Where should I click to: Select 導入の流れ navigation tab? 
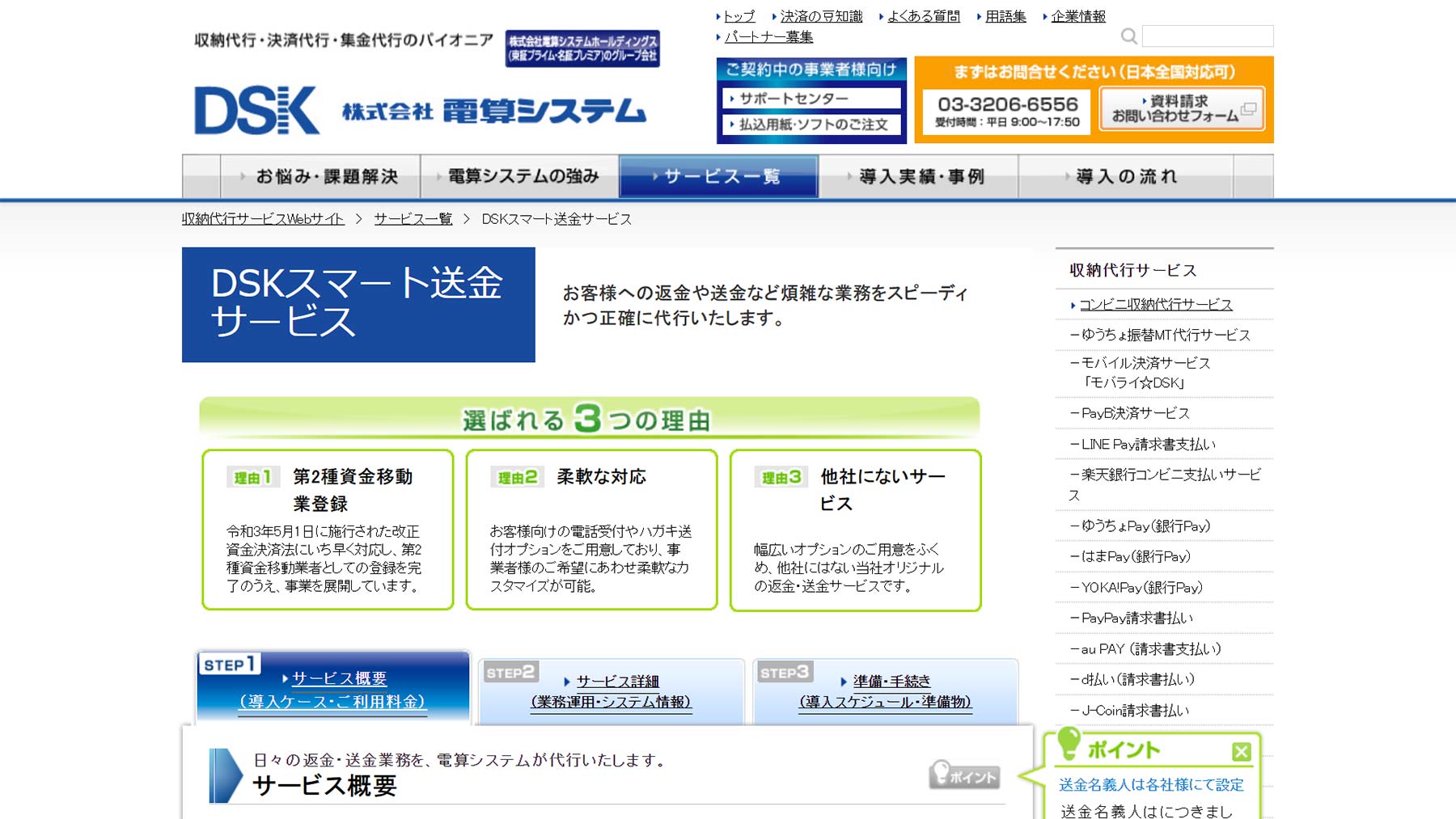pos(1126,176)
